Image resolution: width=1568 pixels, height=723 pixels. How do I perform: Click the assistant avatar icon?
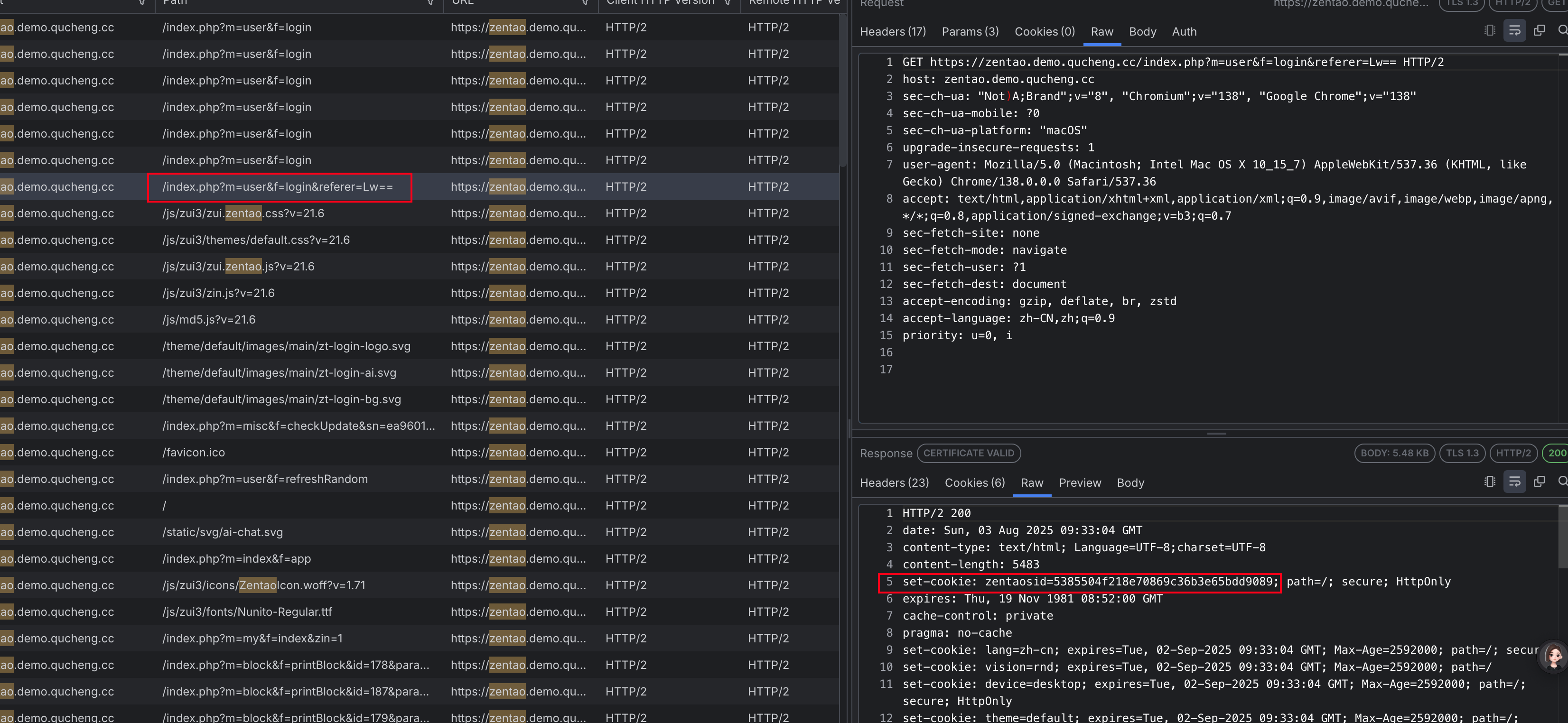[1553, 656]
